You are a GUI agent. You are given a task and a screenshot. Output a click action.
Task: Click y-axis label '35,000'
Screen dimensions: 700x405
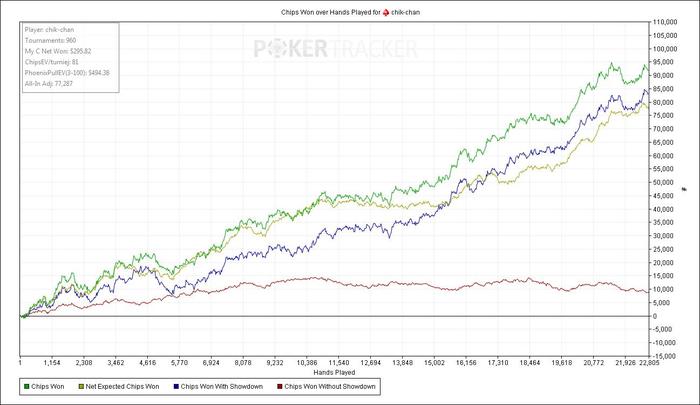coord(664,222)
